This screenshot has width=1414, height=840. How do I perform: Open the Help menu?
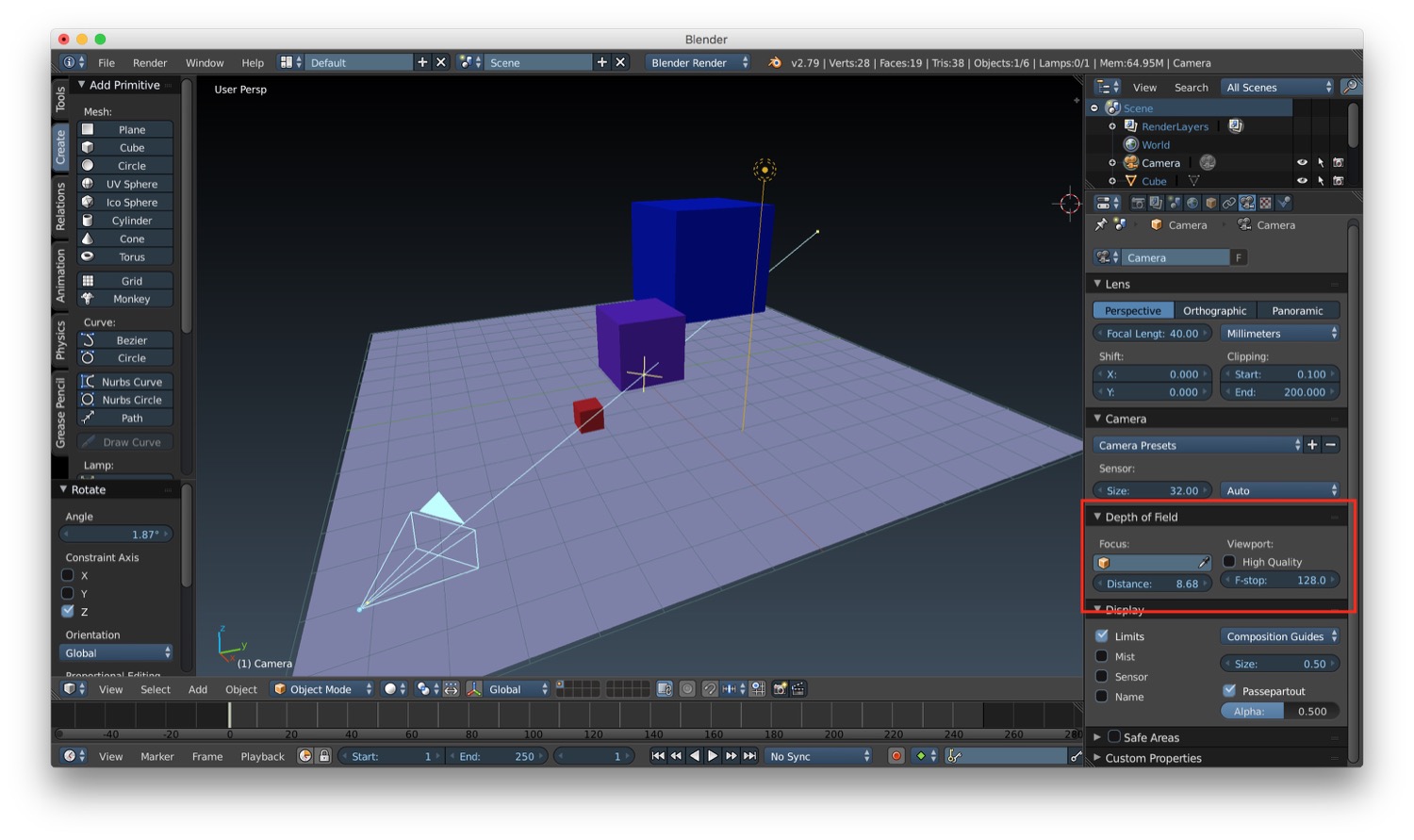253,62
